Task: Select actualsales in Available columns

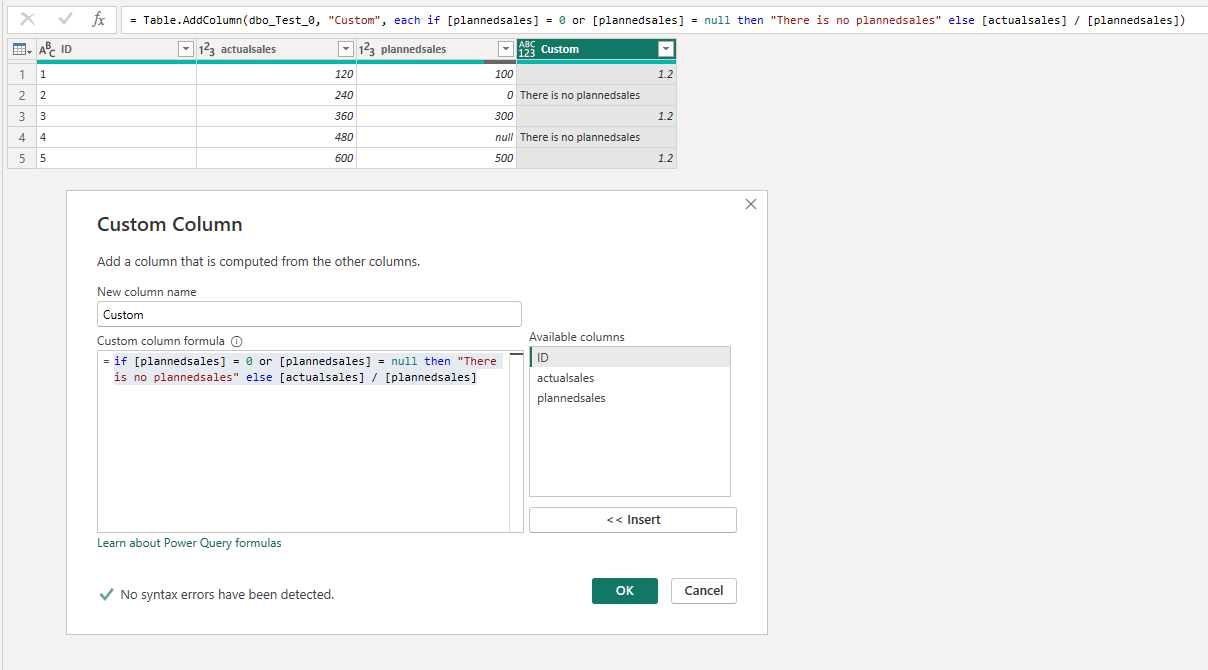Action: 630,378
